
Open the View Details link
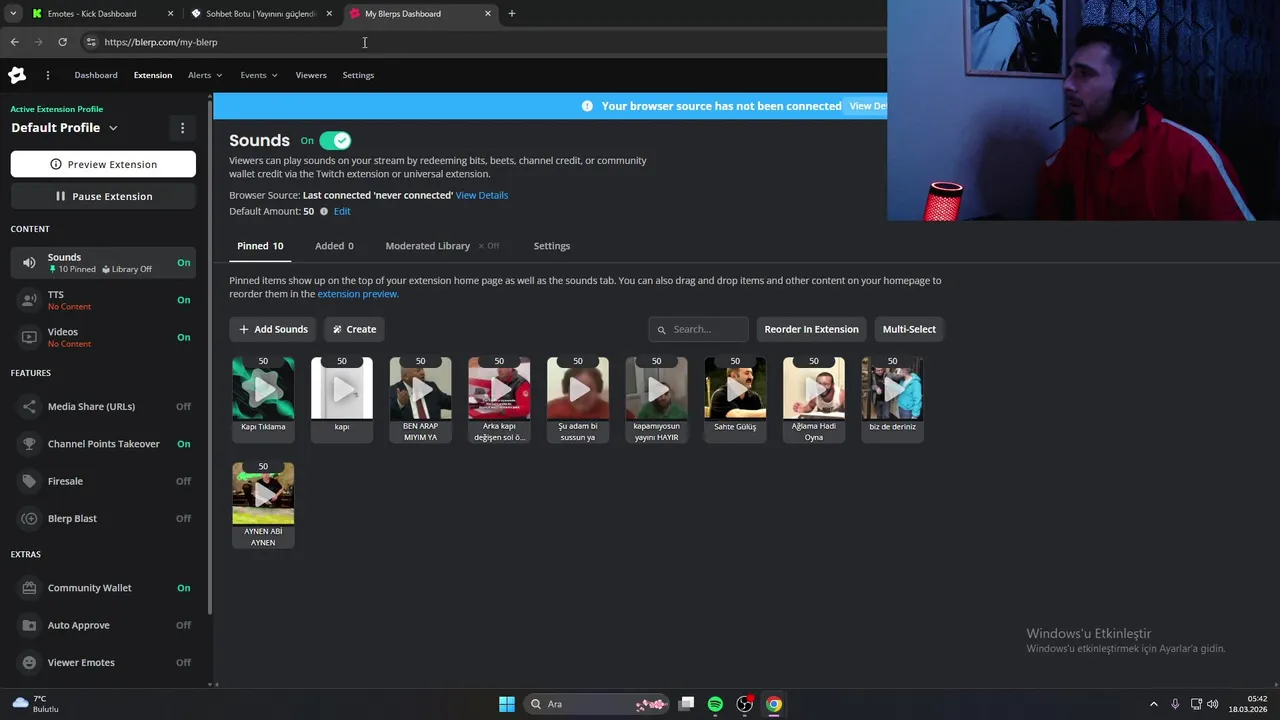(482, 195)
